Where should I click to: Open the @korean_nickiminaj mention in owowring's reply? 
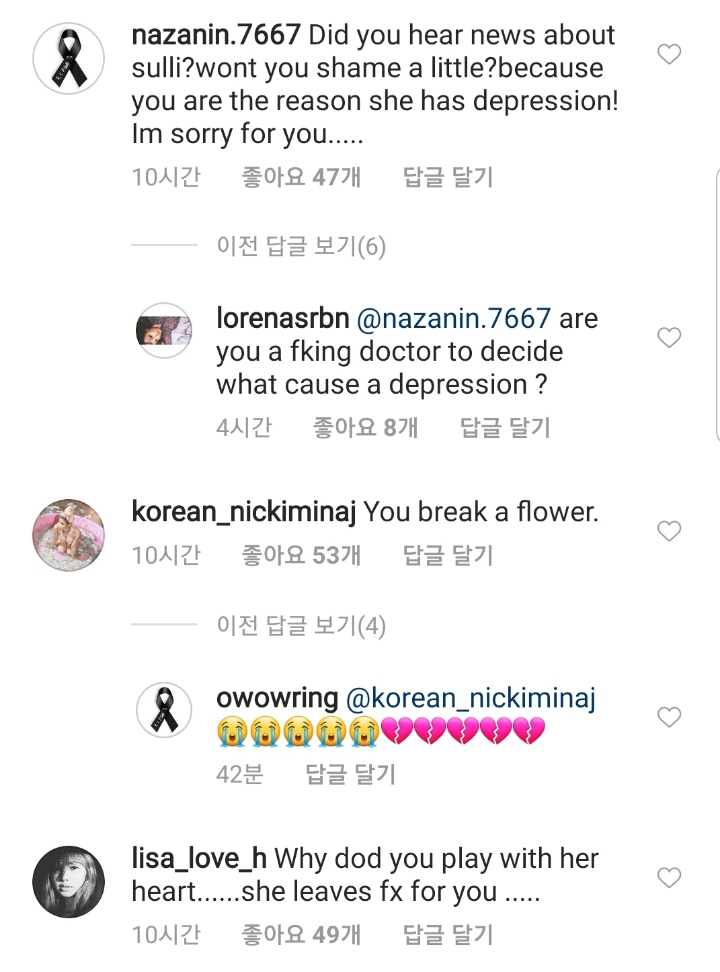coord(470,698)
